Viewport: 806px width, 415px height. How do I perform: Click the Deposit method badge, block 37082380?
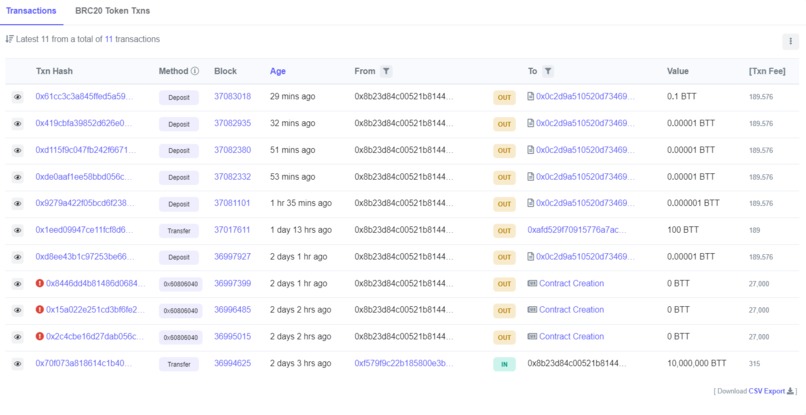tap(179, 151)
